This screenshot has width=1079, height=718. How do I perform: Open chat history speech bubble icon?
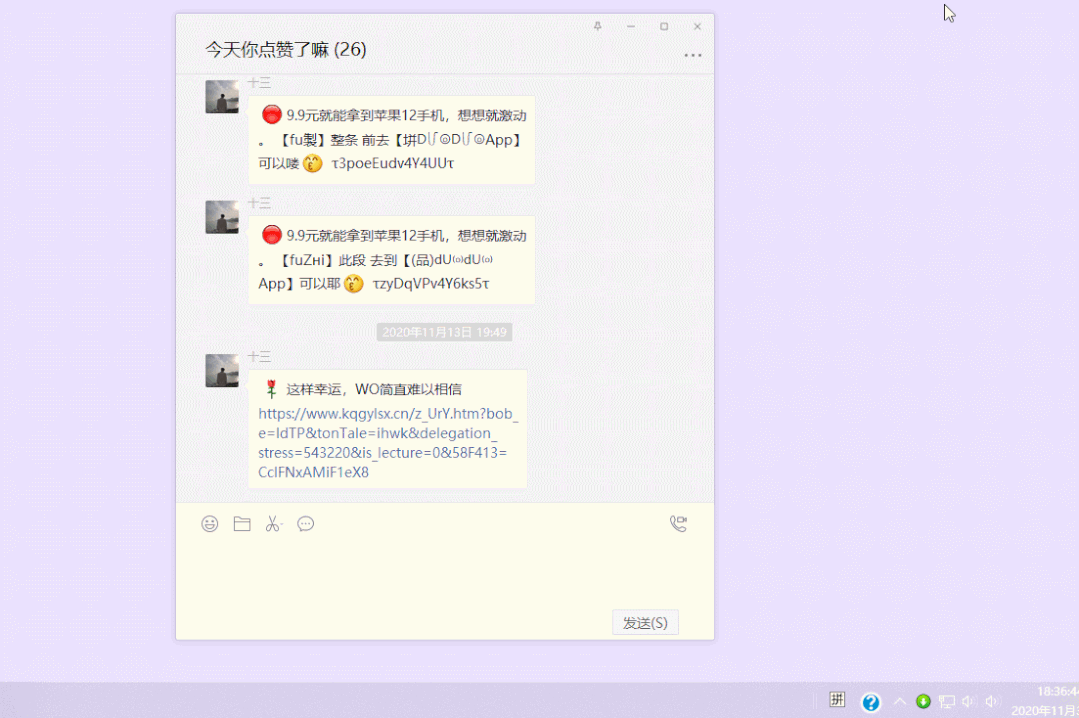point(306,524)
